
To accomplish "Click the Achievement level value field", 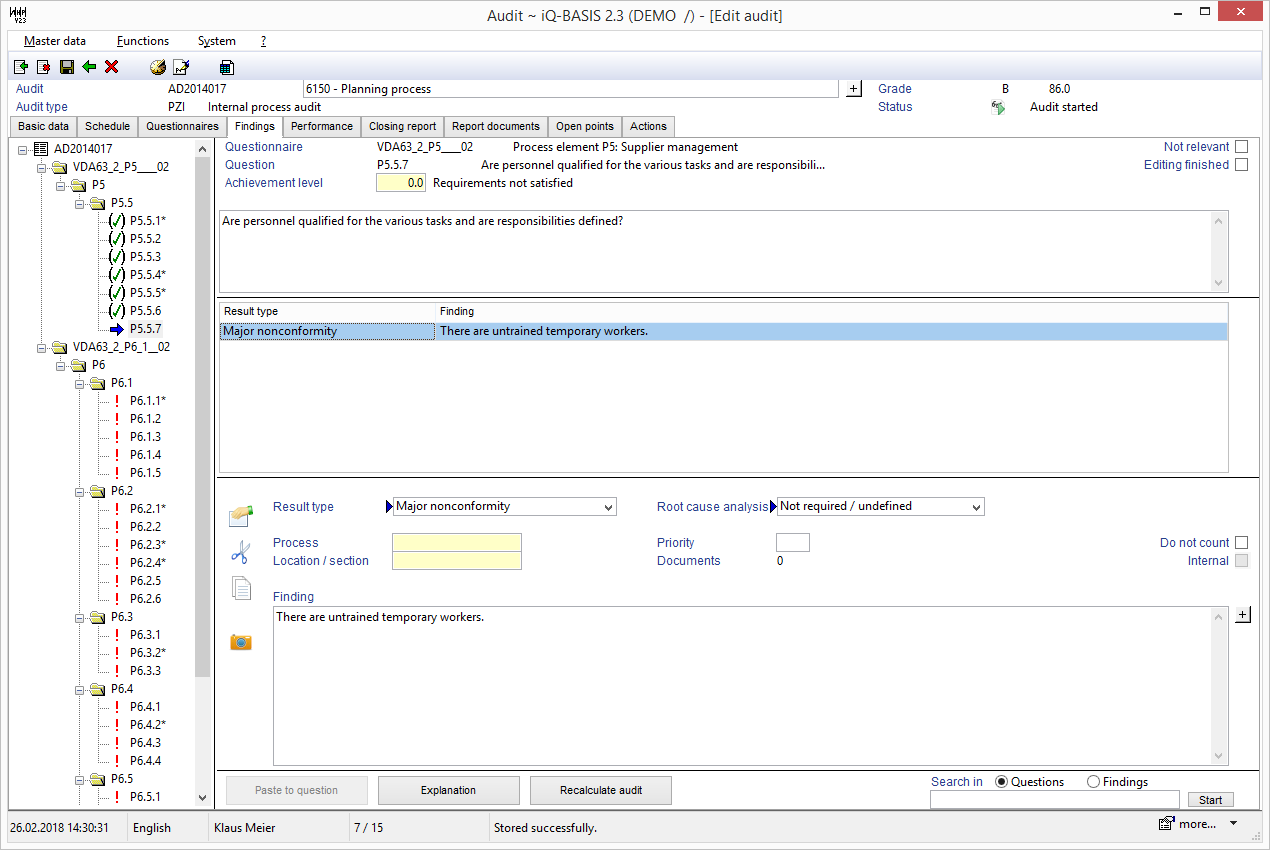I will click(401, 183).
